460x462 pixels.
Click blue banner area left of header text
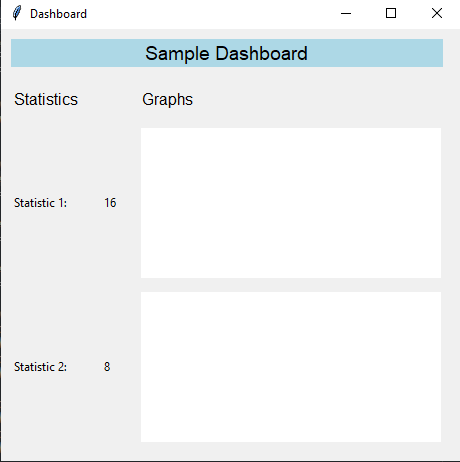(78, 53)
